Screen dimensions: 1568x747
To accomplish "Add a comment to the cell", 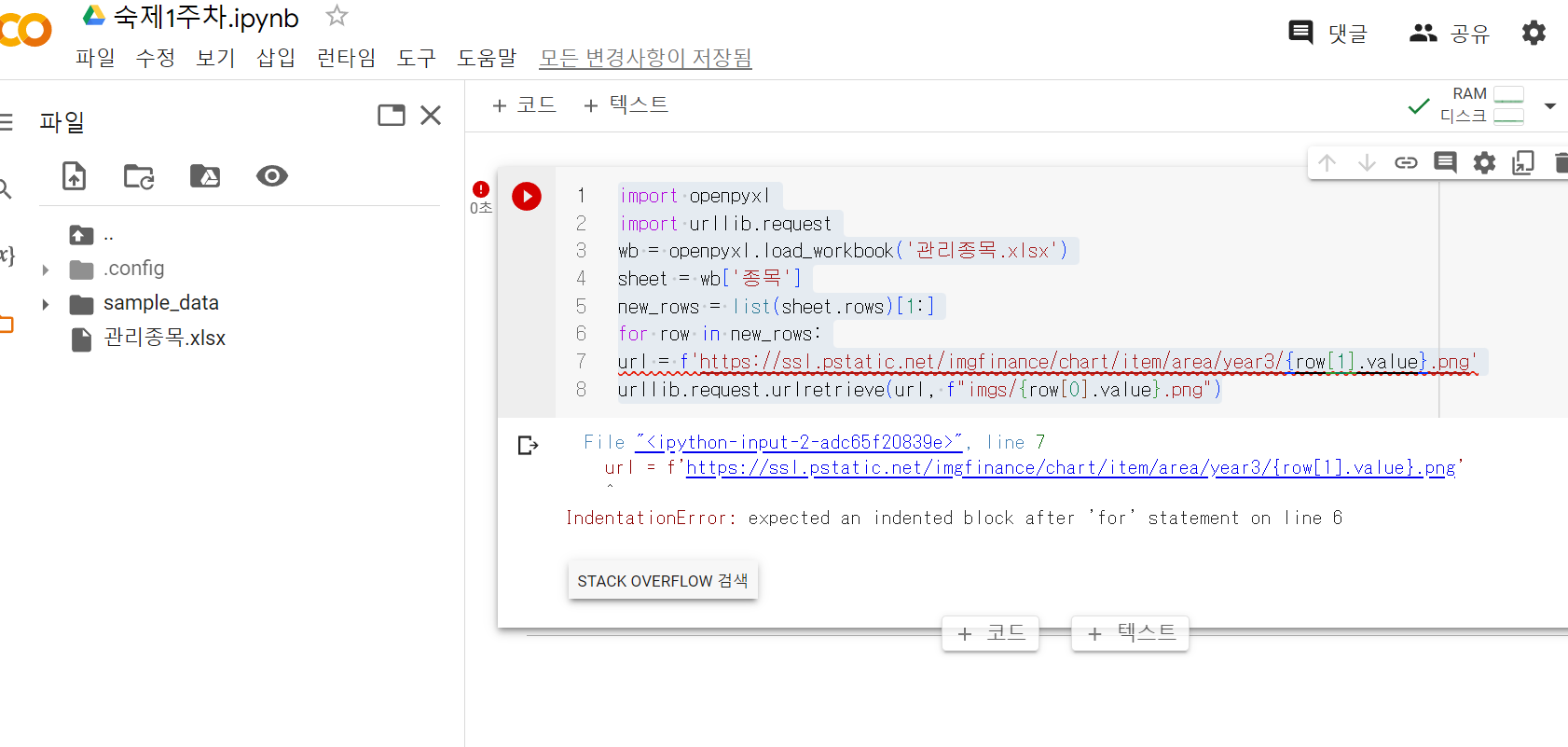I will (1445, 163).
